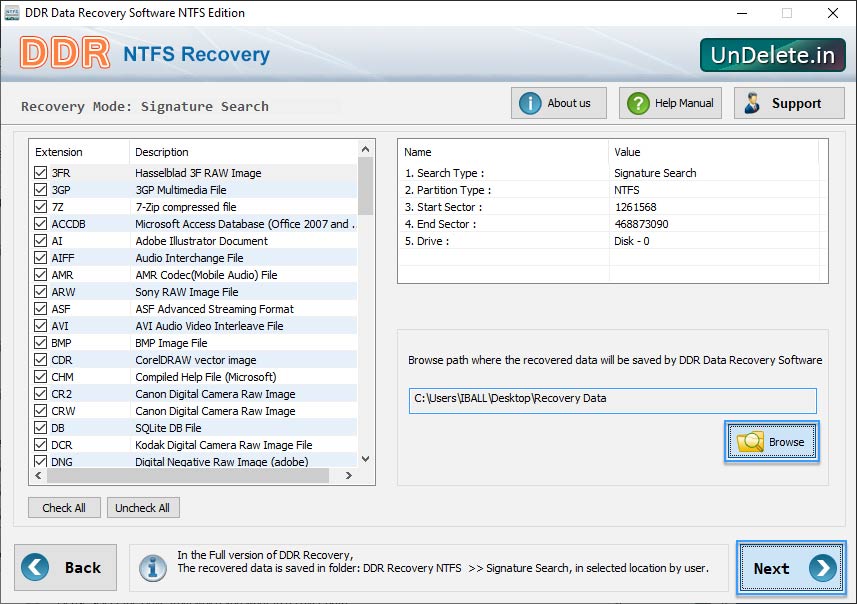The width and height of the screenshot is (857, 604).
Task: Go Back to previous step
Action: point(65,567)
